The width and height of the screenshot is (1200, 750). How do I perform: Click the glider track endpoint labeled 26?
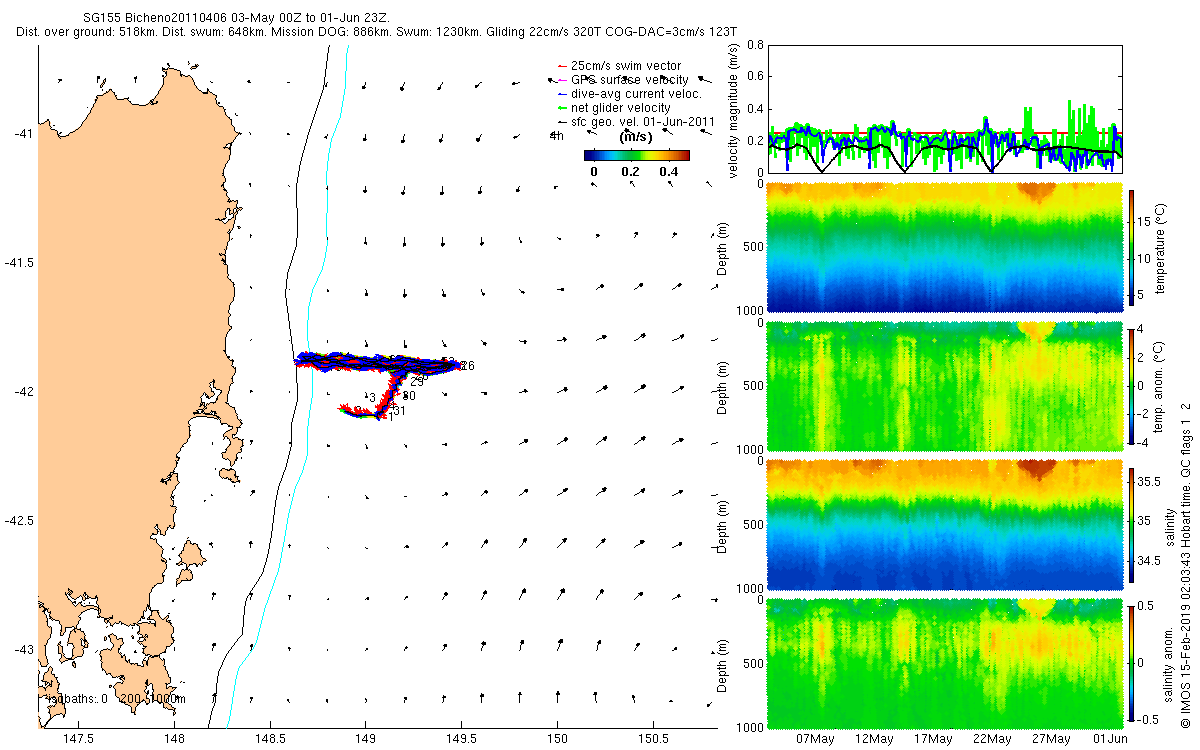(x=467, y=366)
